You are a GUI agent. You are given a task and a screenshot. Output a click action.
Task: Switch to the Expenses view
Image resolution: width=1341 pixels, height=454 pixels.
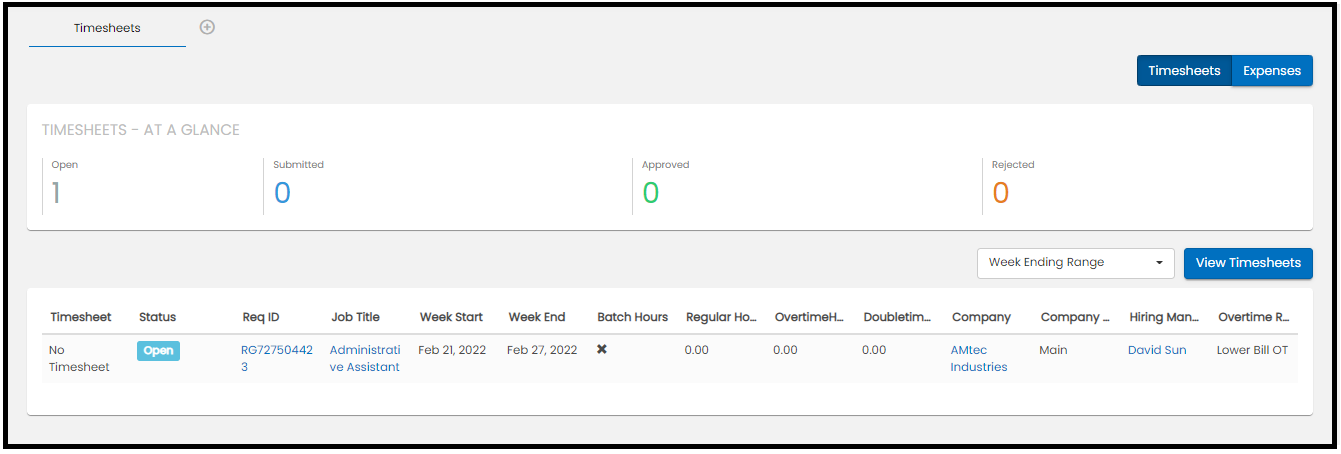pyautogui.click(x=1271, y=71)
